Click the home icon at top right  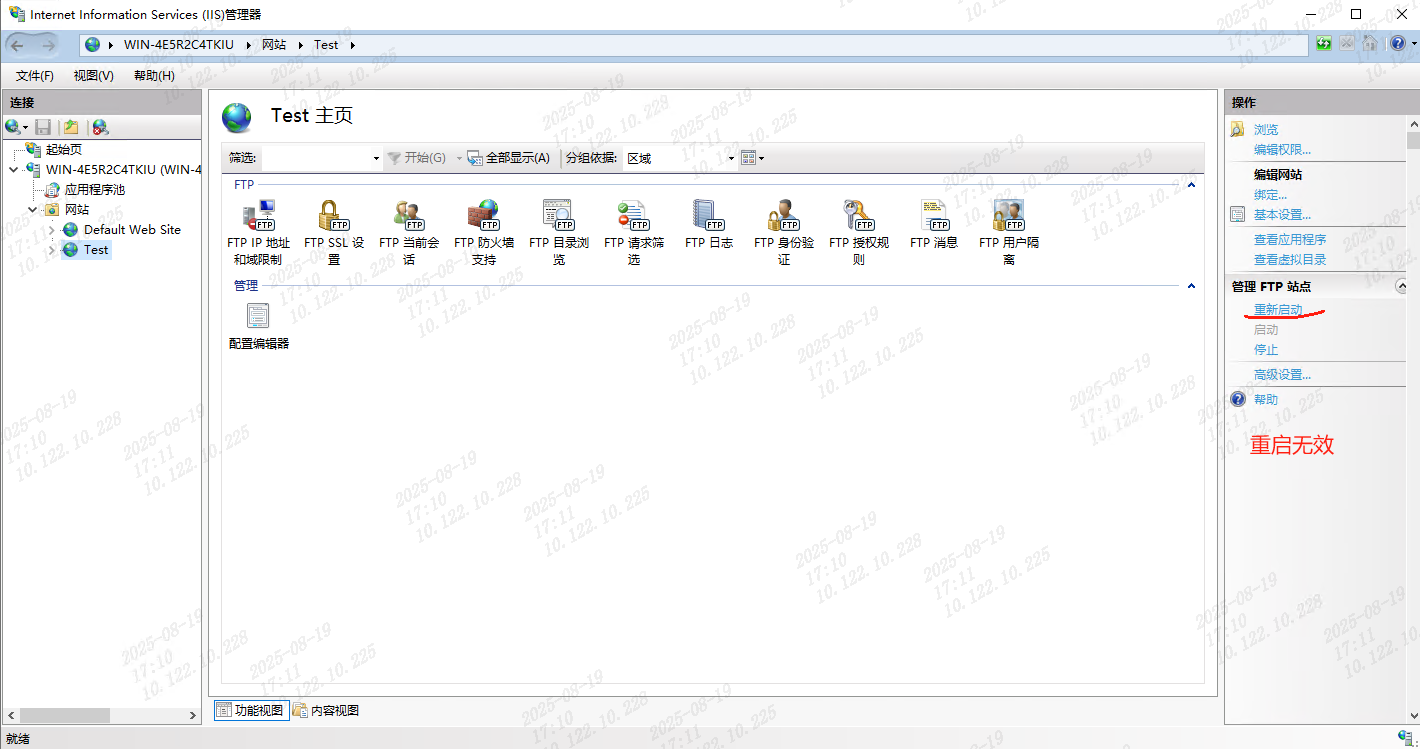1369,44
